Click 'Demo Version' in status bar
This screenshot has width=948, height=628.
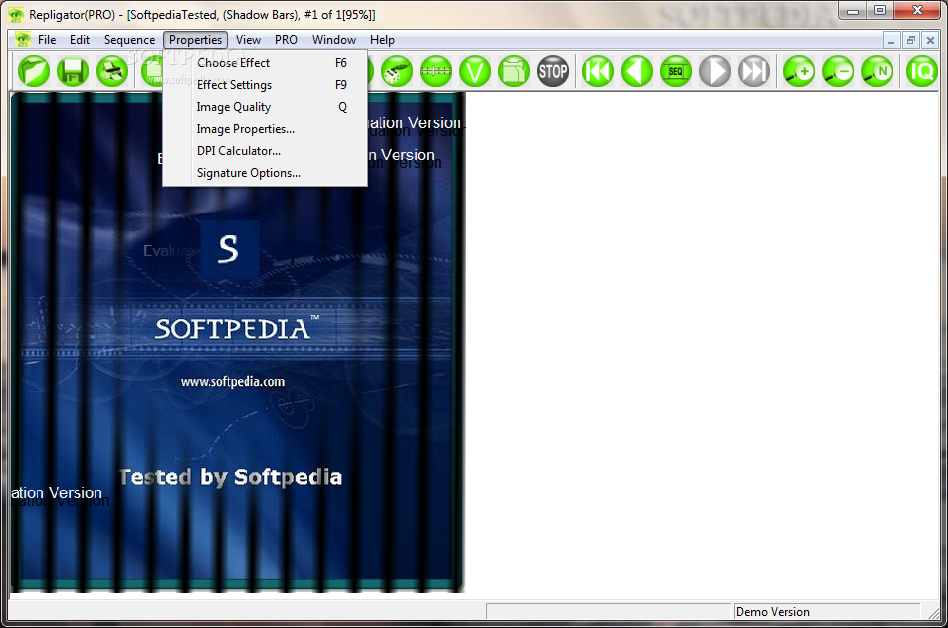pos(772,612)
